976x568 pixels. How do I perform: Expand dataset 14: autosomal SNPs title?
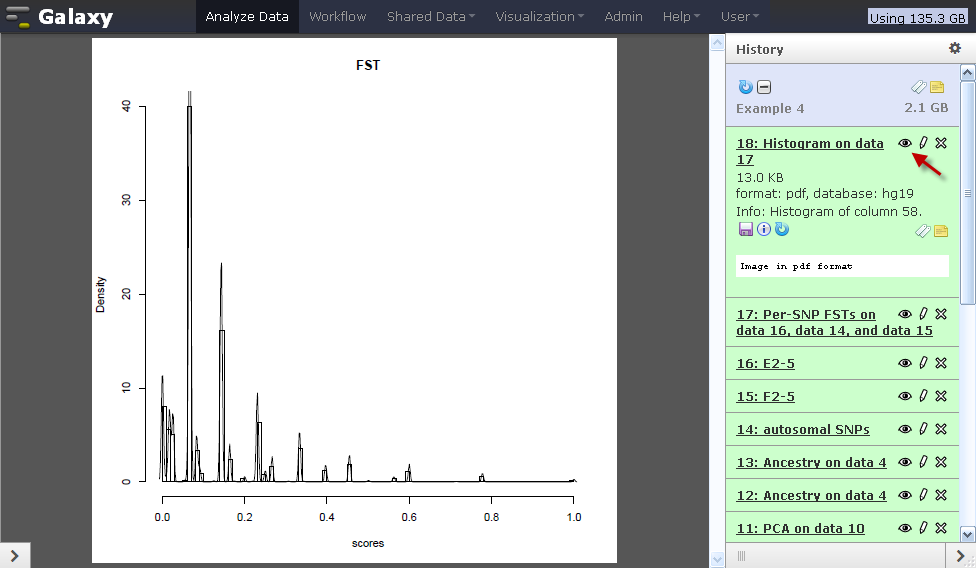(803, 429)
